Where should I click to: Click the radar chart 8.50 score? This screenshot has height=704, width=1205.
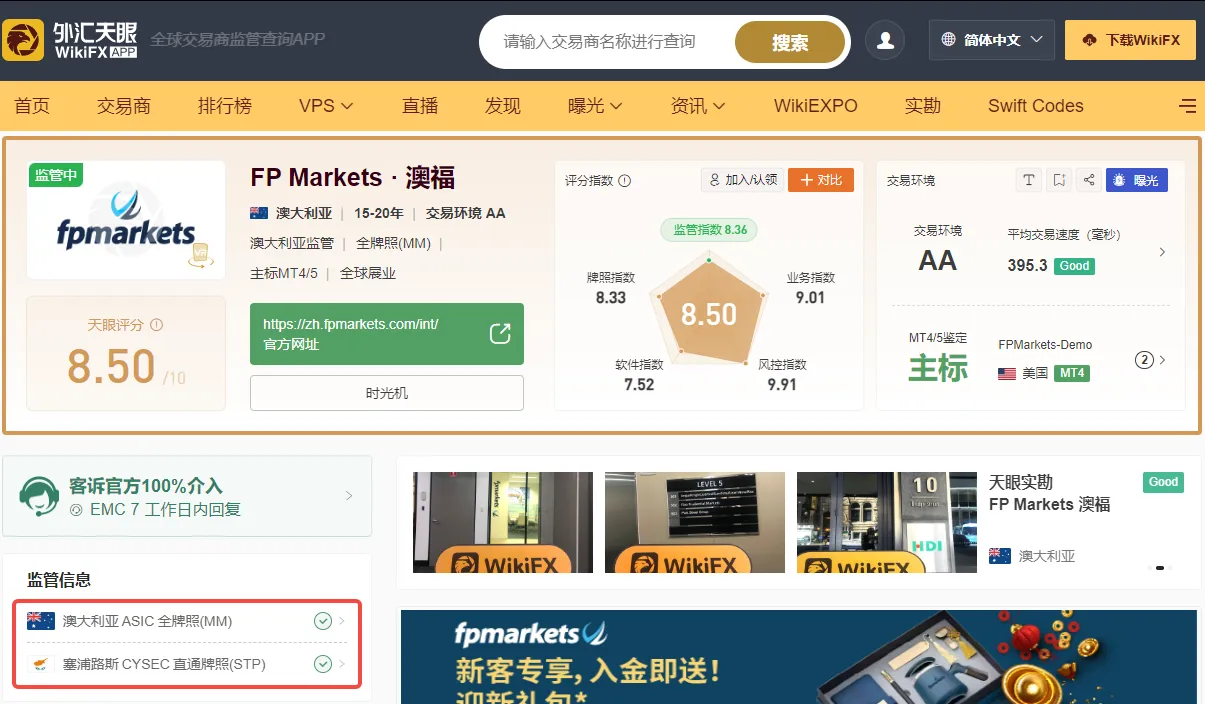click(x=709, y=314)
